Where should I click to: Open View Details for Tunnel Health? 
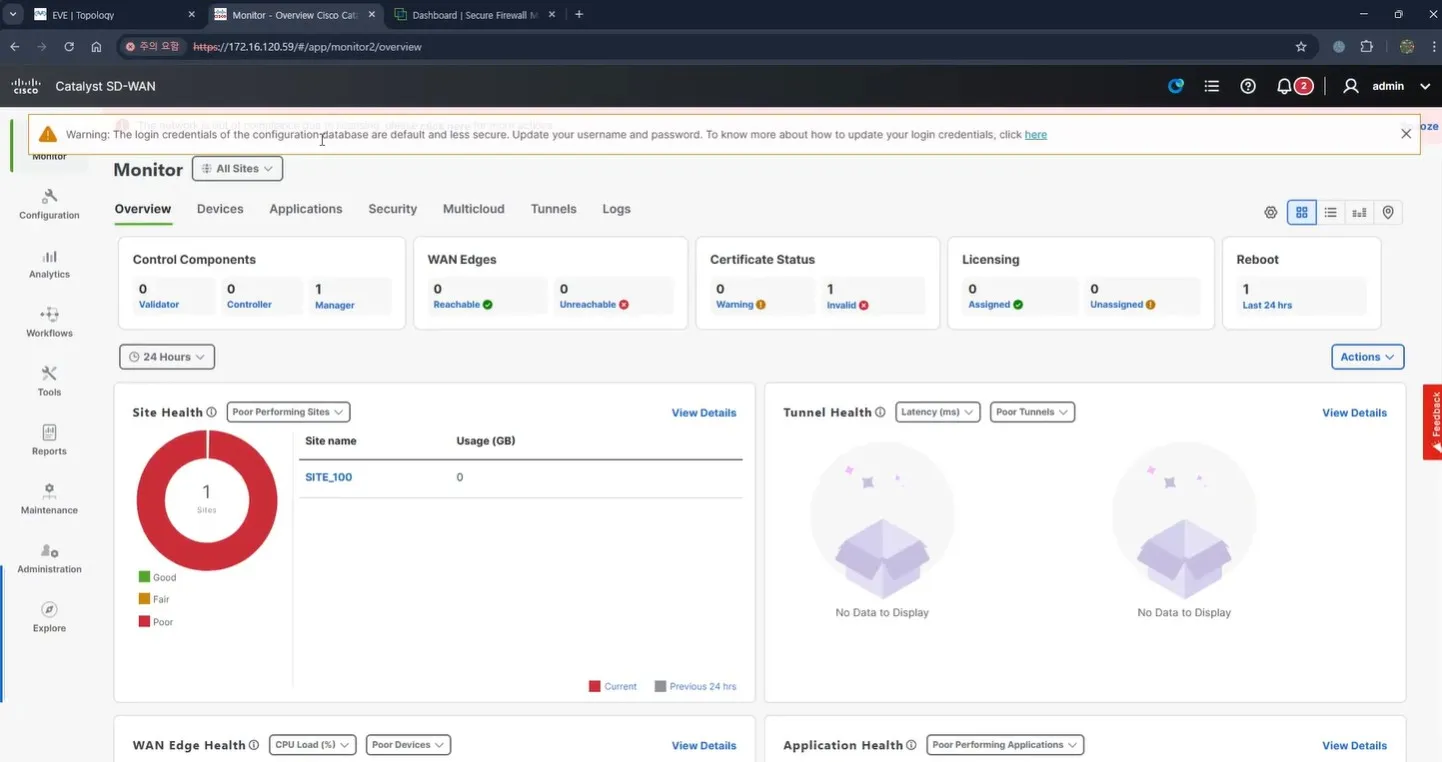1354,413
